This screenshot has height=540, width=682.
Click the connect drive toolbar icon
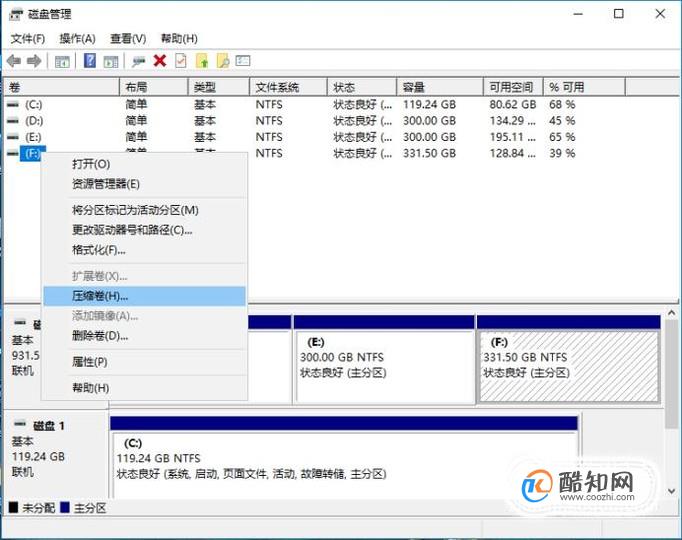(x=139, y=61)
